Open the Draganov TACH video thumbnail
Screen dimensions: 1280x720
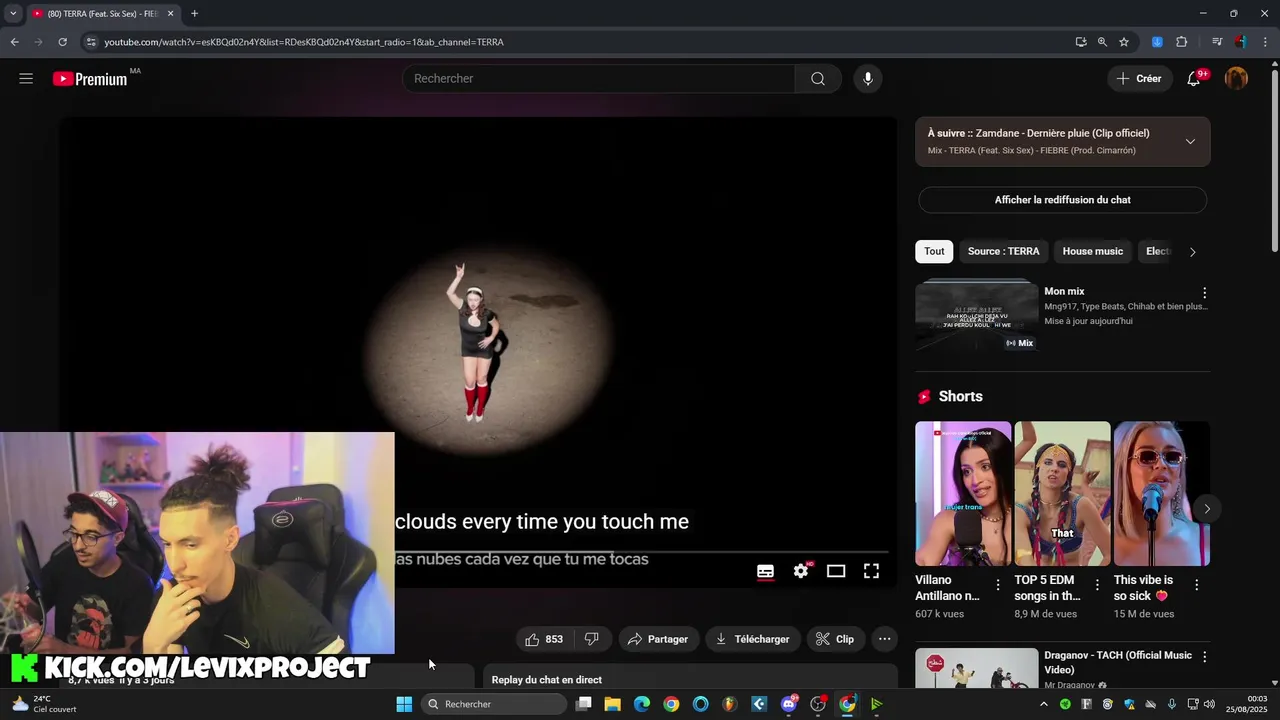click(976, 668)
